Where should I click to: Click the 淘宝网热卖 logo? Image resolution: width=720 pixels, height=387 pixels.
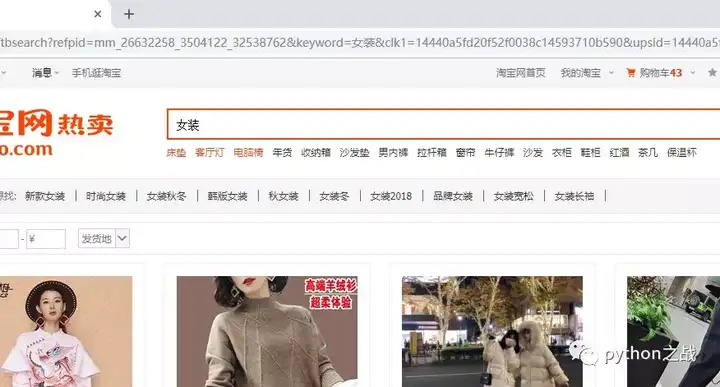[x=56, y=132]
